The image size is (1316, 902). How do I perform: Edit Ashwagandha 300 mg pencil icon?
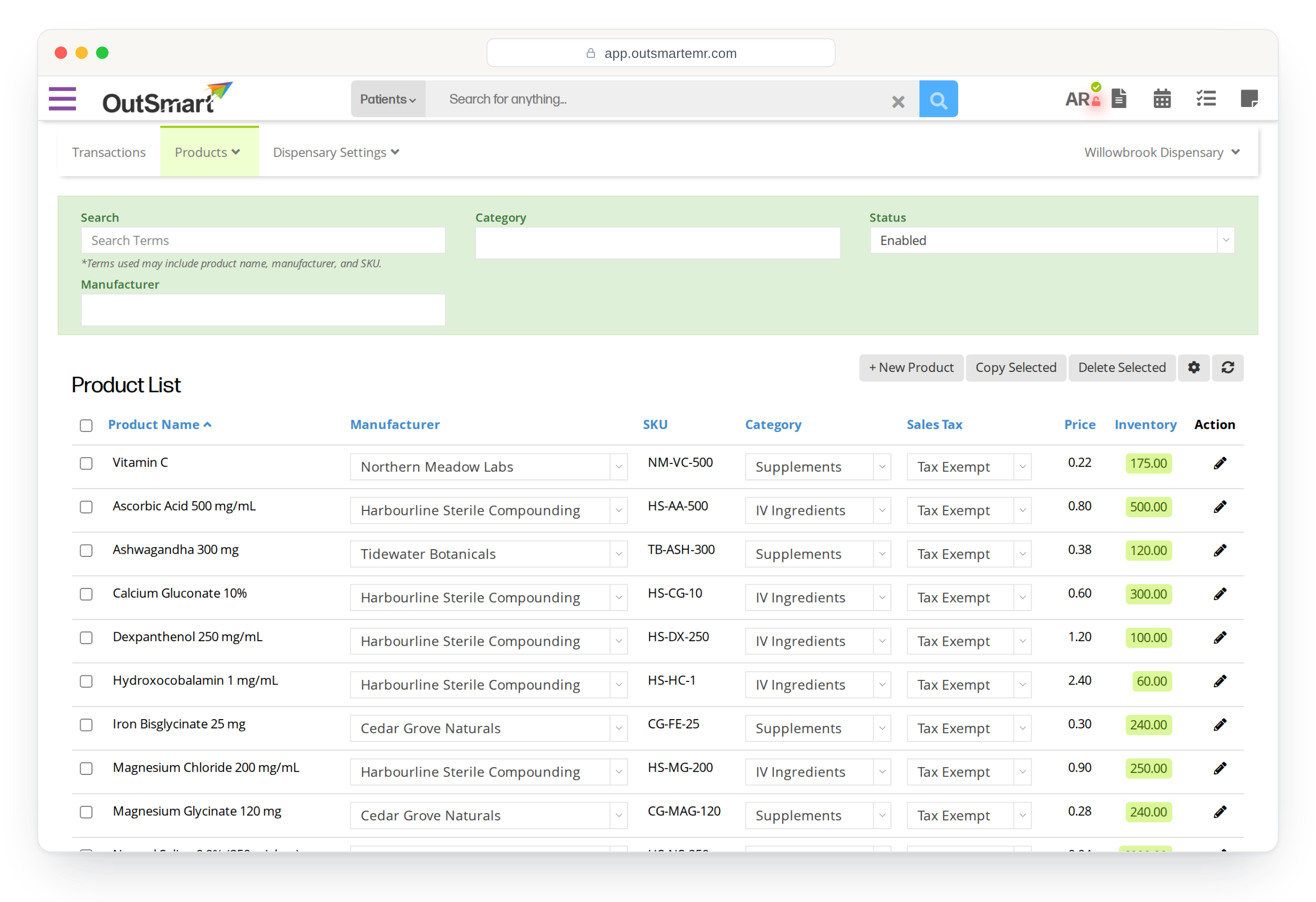1220,551
